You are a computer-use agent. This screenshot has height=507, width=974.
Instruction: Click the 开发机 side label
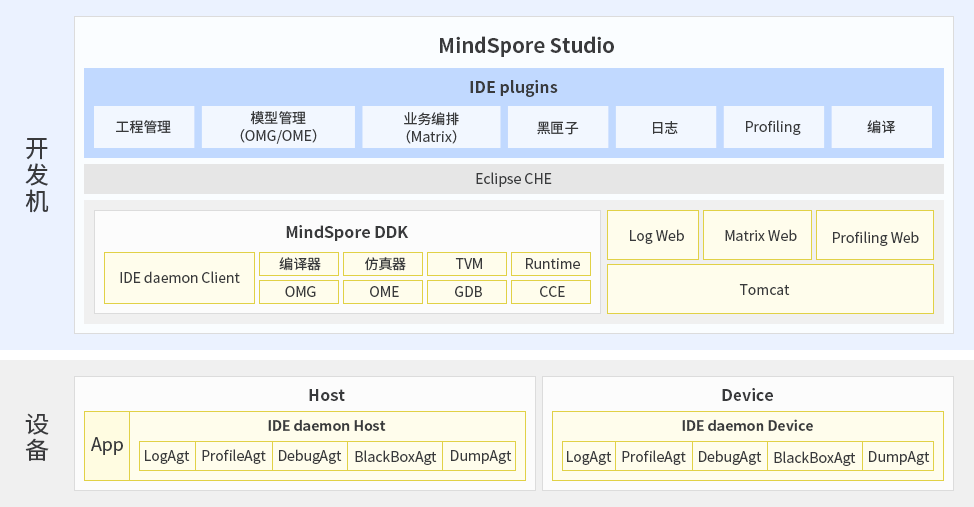[37, 175]
